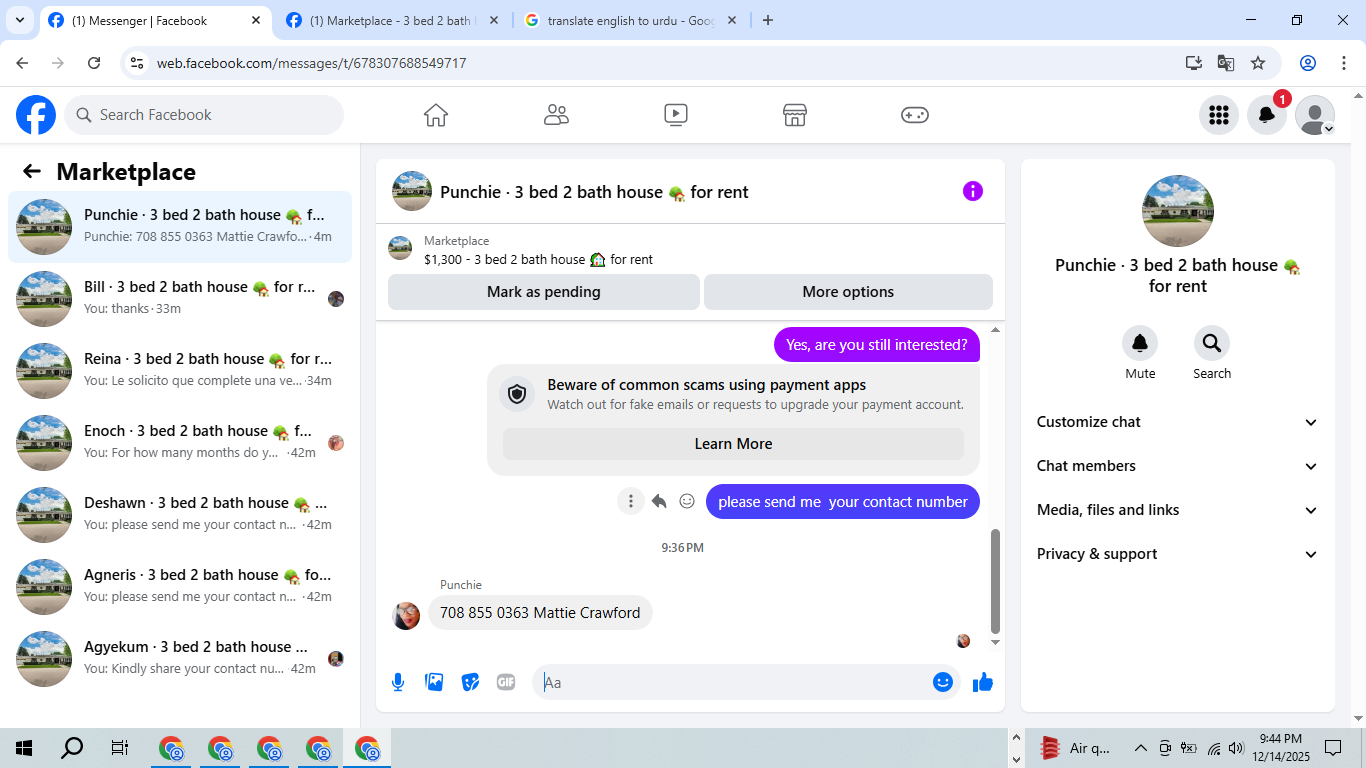This screenshot has width=1366, height=768.
Task: React with emoji to sent message
Action: [687, 501]
